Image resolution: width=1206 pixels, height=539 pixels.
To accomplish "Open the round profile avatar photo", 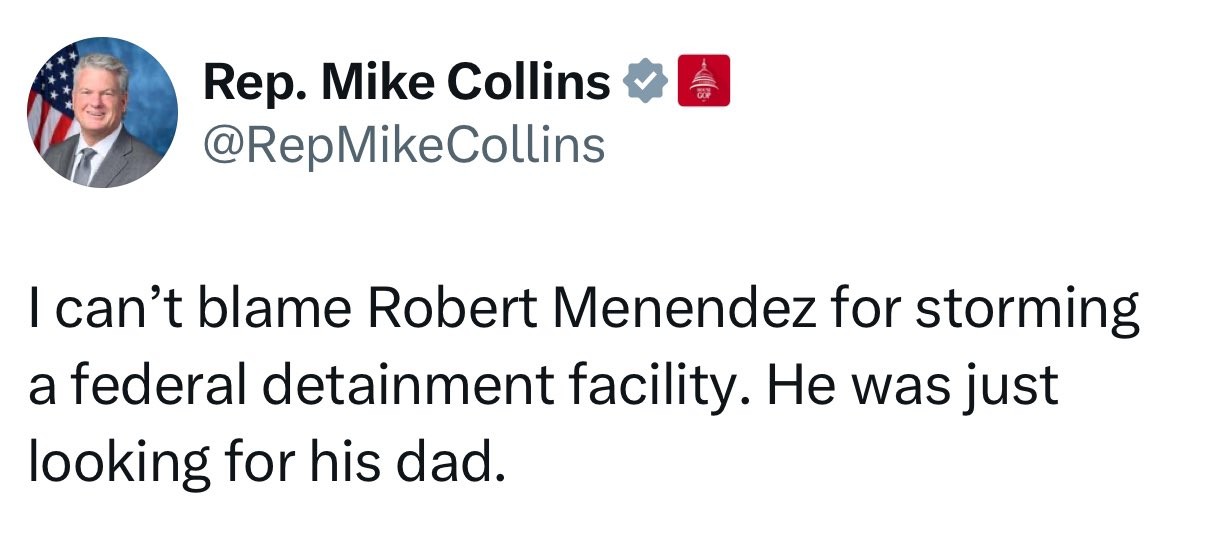I will click(102, 112).
